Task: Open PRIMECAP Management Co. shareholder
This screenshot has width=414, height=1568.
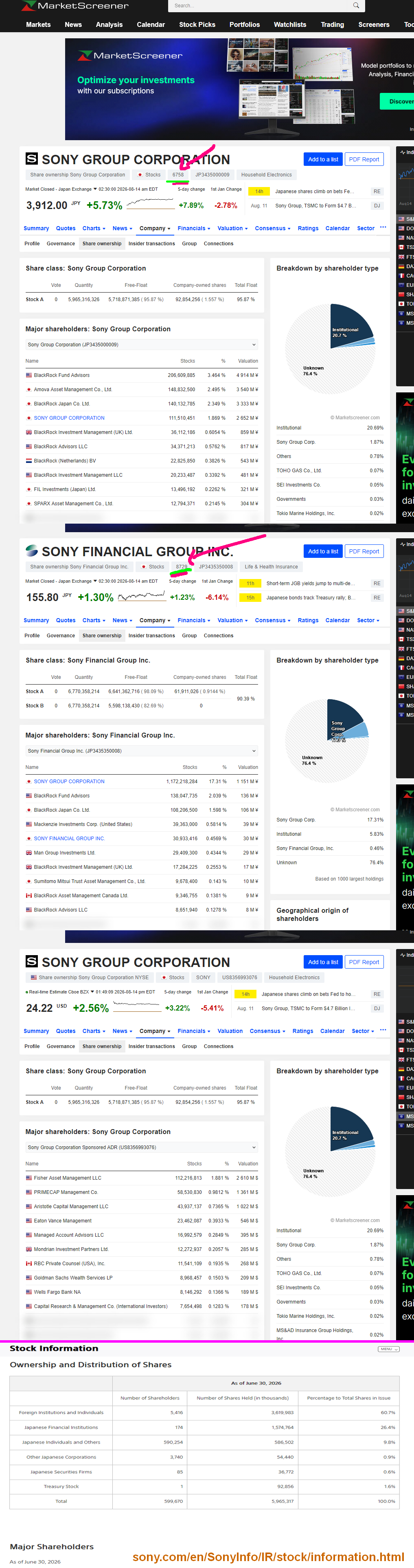Action: point(66,1192)
